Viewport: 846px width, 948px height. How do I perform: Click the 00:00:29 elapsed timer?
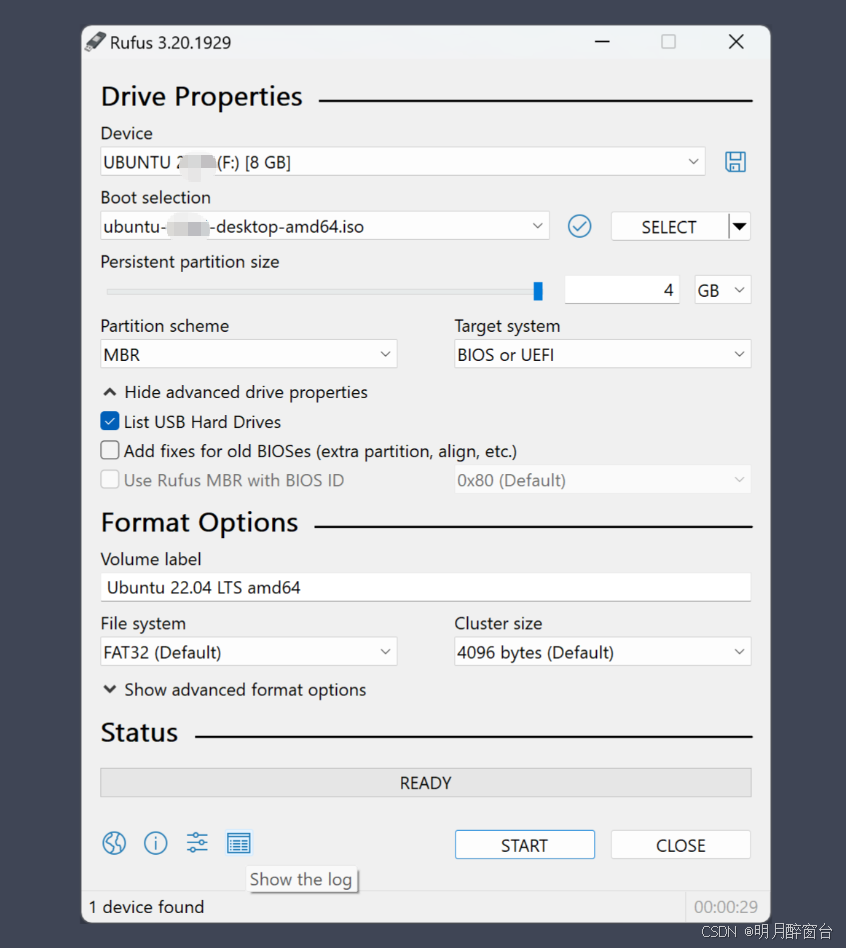click(726, 907)
